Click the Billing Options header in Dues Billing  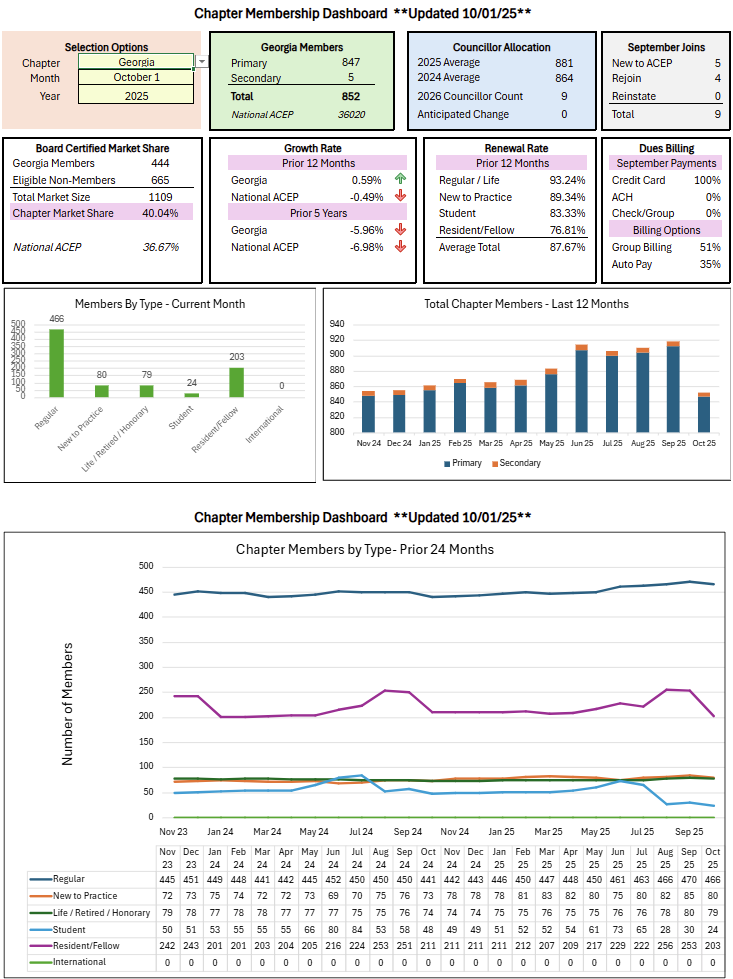coord(665,230)
